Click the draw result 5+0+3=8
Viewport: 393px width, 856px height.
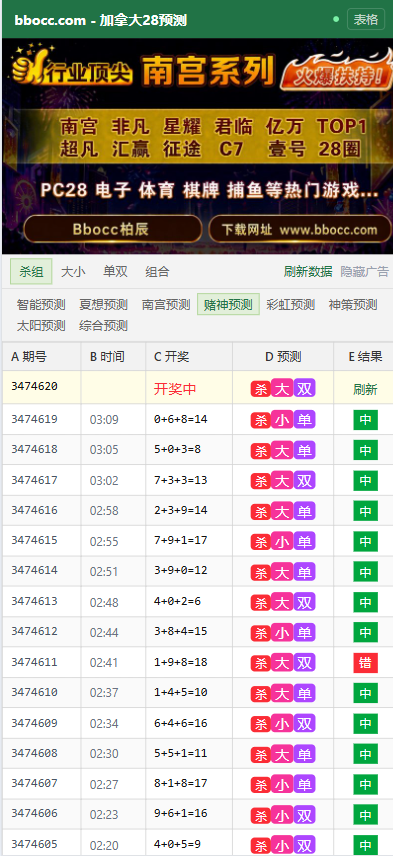(177, 449)
